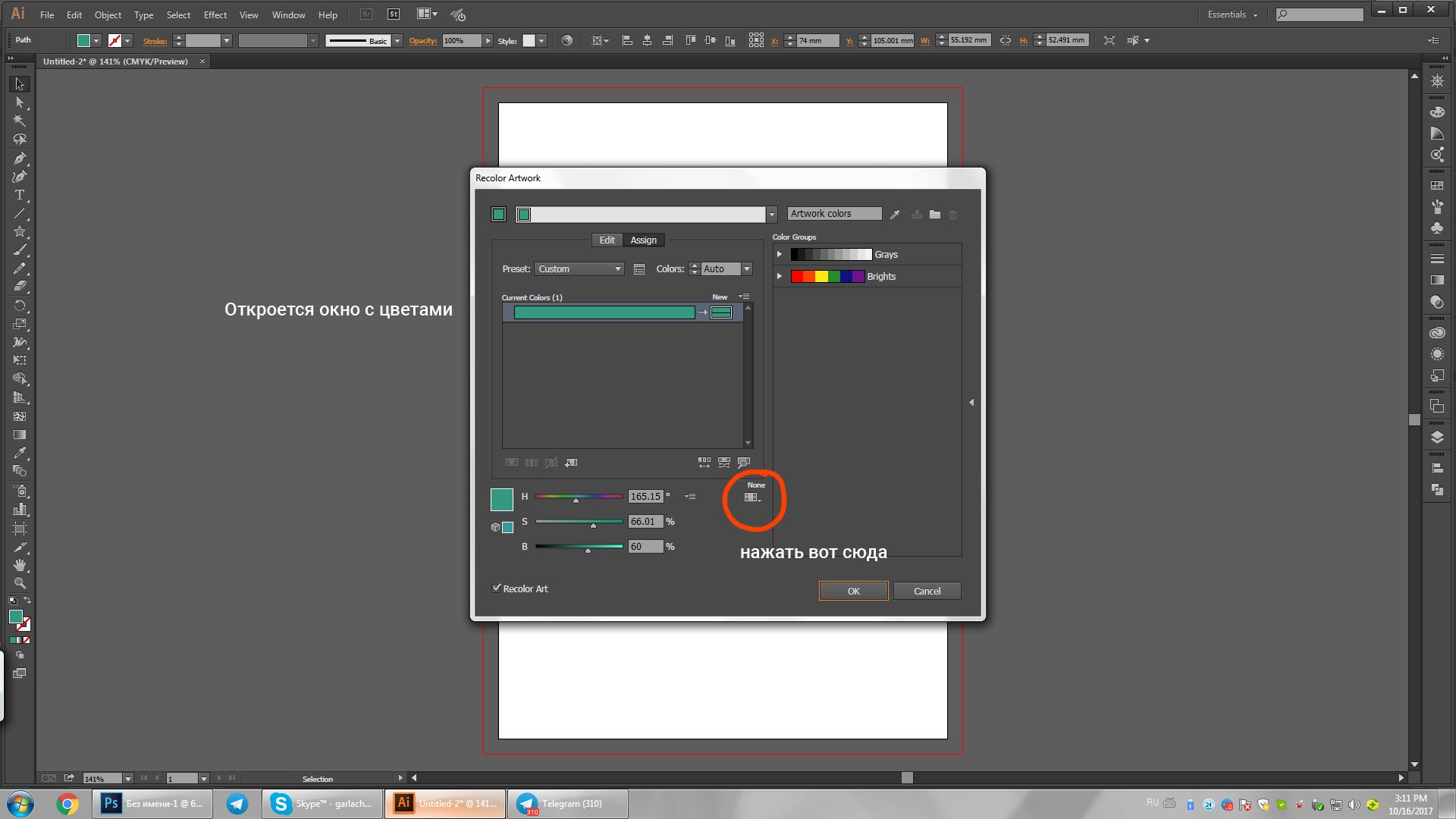Screen dimensions: 1456x819
Task: Switch to the Assign tab
Action: tap(644, 240)
